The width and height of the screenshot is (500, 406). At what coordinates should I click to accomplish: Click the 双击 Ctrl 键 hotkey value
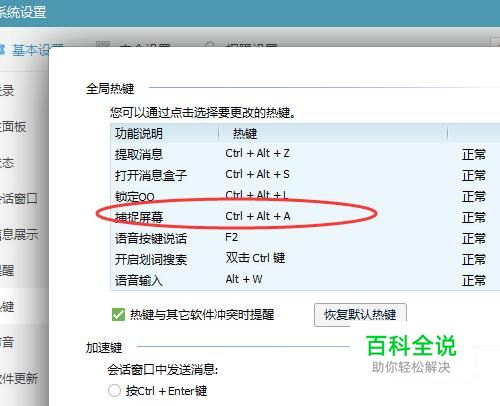pyautogui.click(x=255, y=258)
